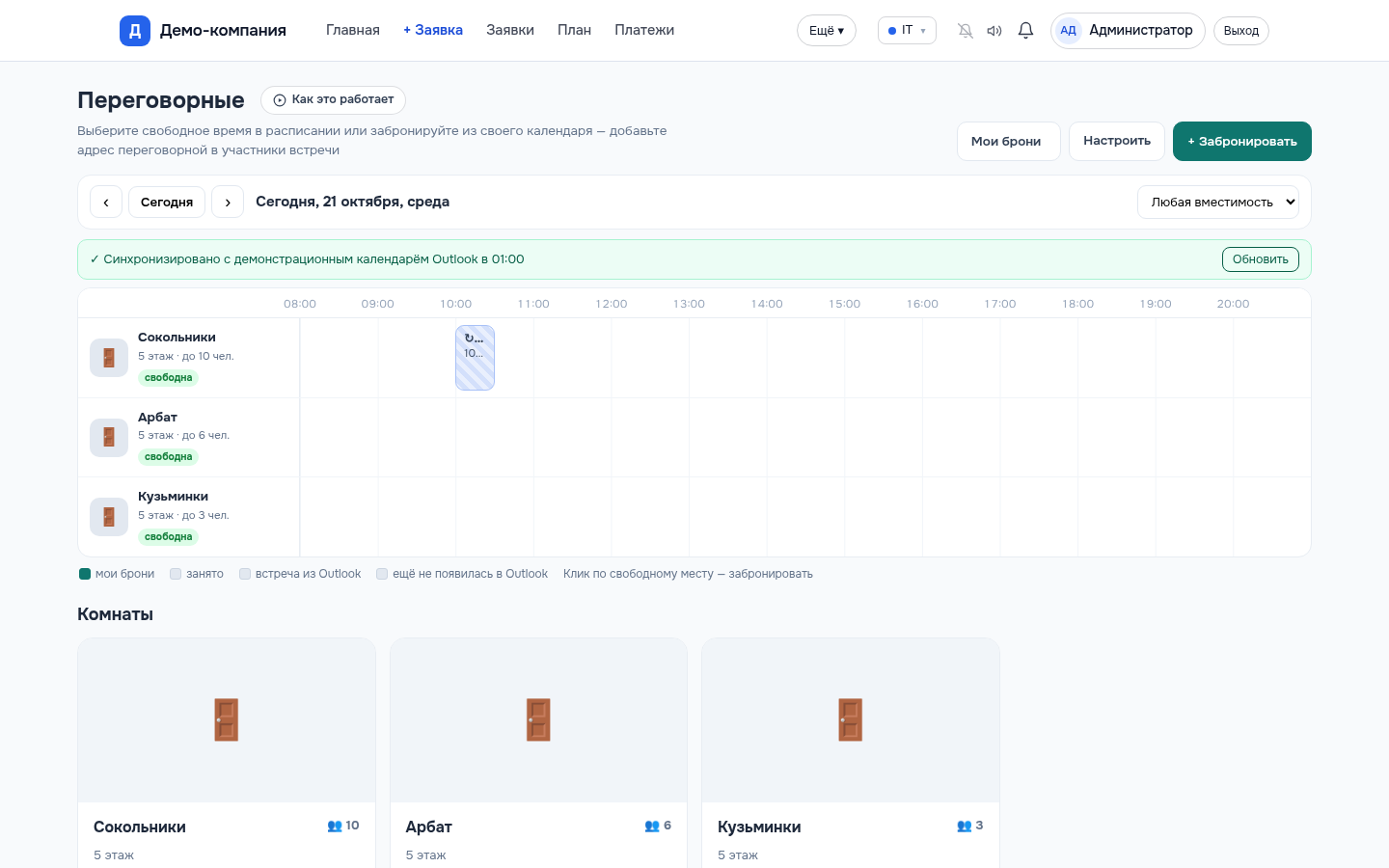Open the Главная page
Viewport: 1389px width, 868px height.
tap(353, 30)
